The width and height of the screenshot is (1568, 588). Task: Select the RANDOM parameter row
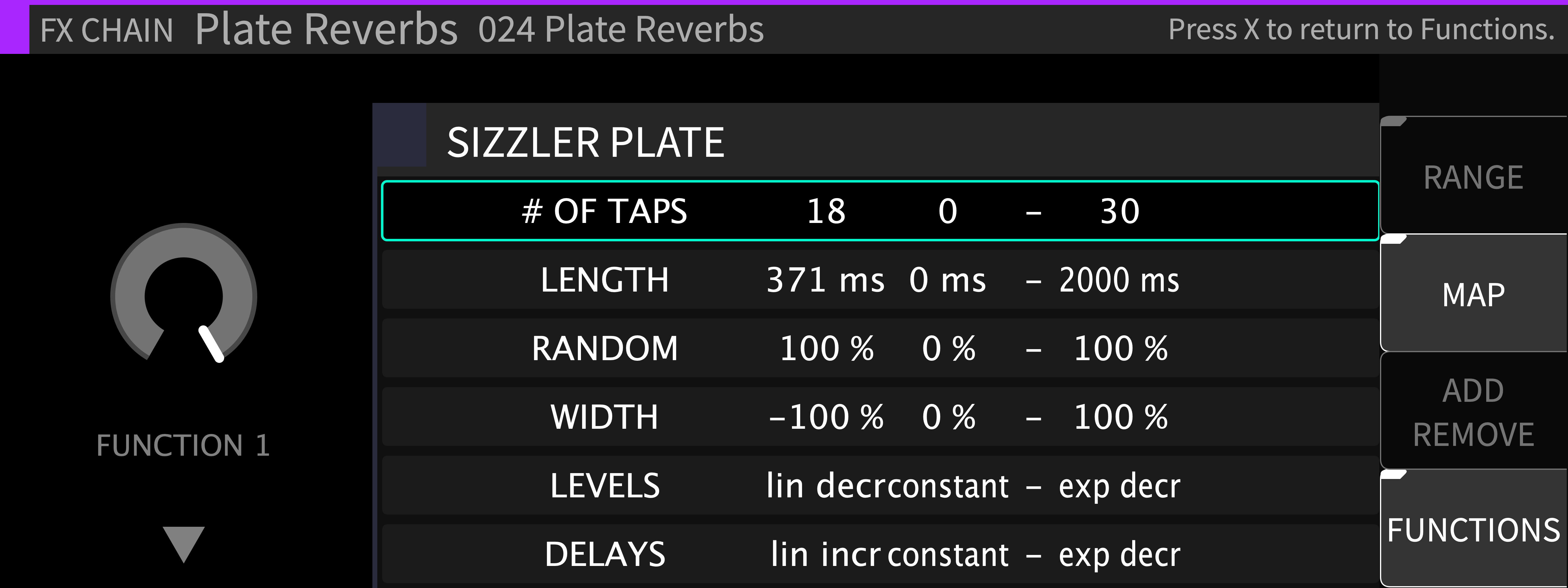[880, 348]
